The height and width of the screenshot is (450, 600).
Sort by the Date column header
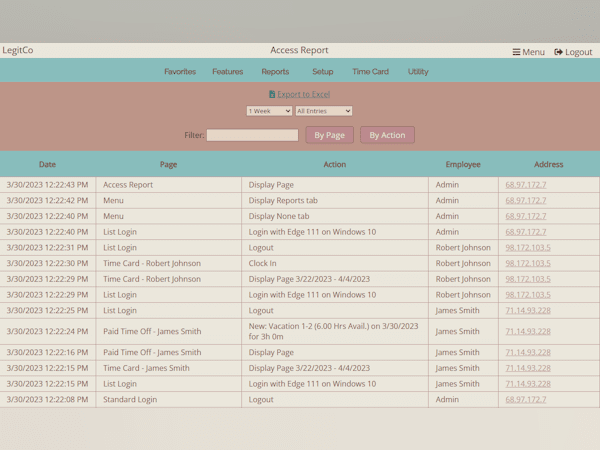point(47,165)
